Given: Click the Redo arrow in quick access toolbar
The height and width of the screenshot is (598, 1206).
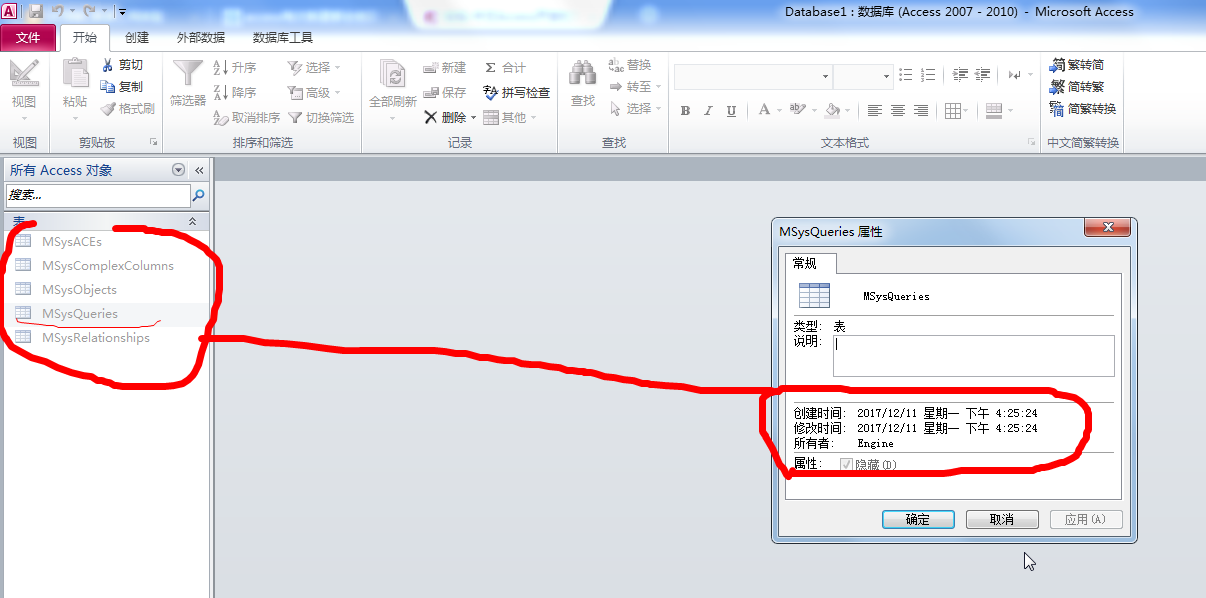Looking at the screenshot, I should pyautogui.click(x=89, y=11).
